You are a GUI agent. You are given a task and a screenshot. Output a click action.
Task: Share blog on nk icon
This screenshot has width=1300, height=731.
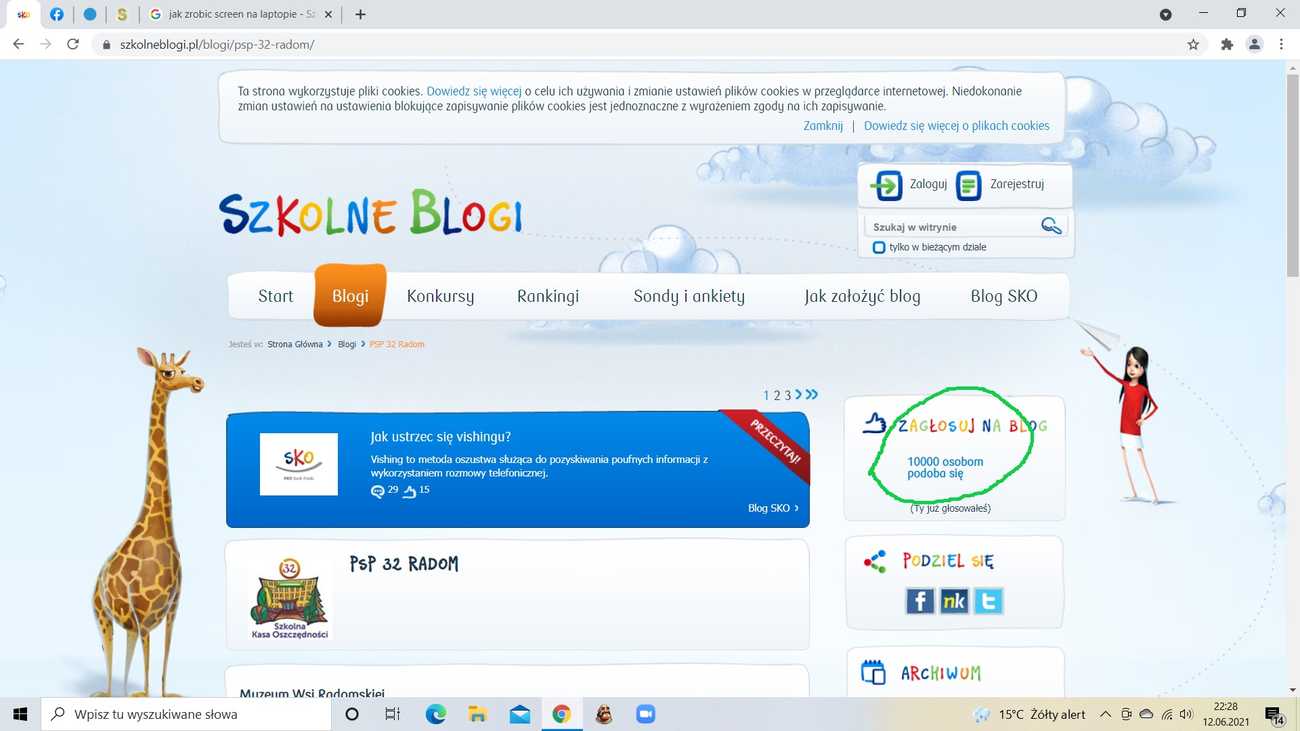pos(954,600)
